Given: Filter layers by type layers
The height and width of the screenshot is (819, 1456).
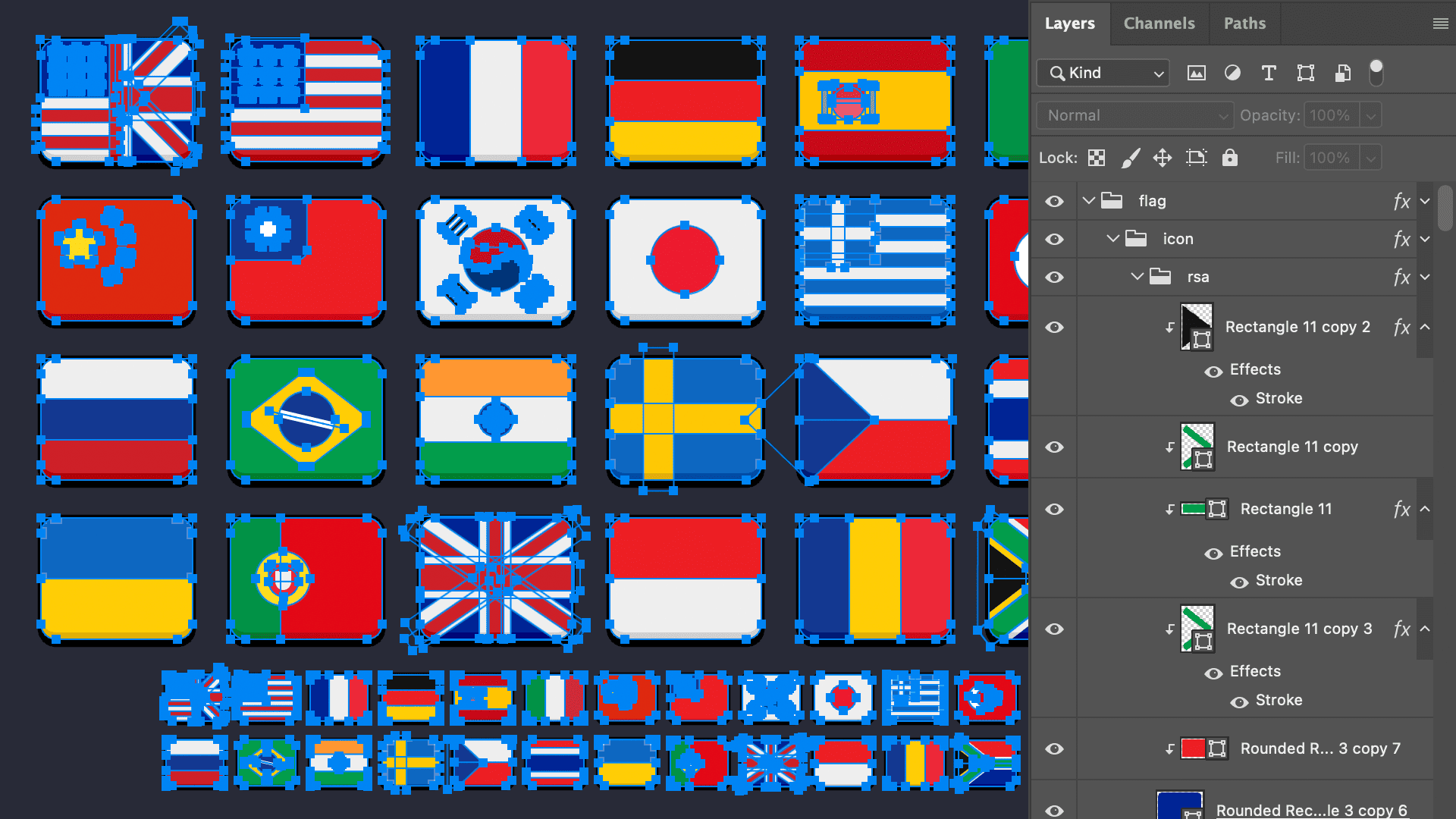Looking at the screenshot, I should tap(1269, 73).
